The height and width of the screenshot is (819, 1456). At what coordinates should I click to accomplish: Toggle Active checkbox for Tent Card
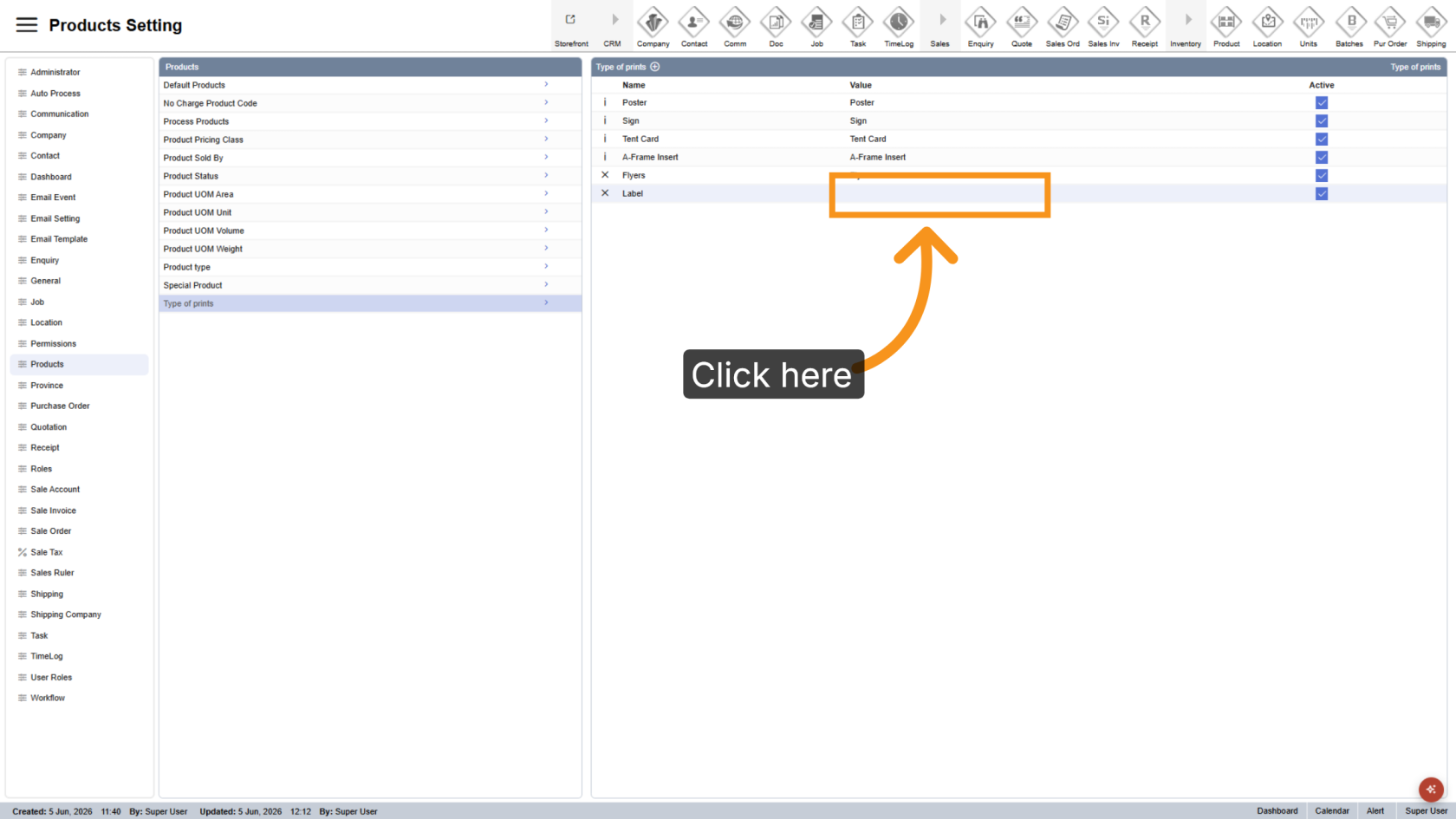[1322, 139]
